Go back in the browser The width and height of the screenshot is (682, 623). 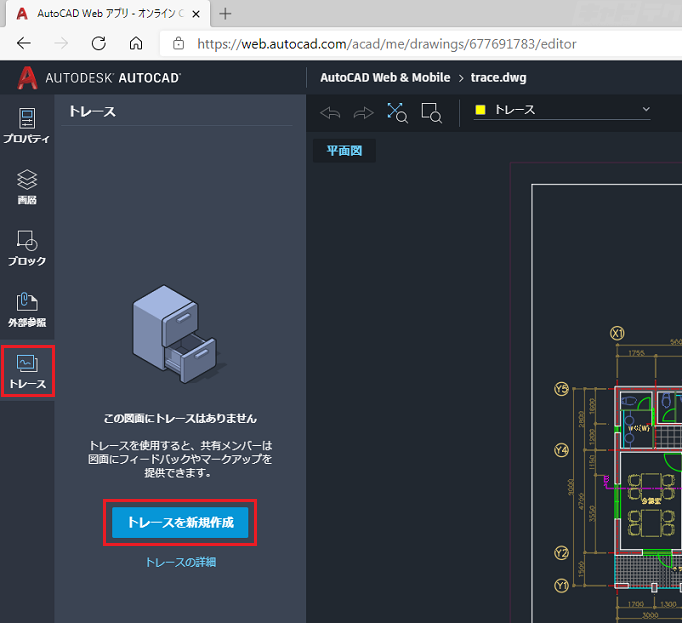coord(24,43)
